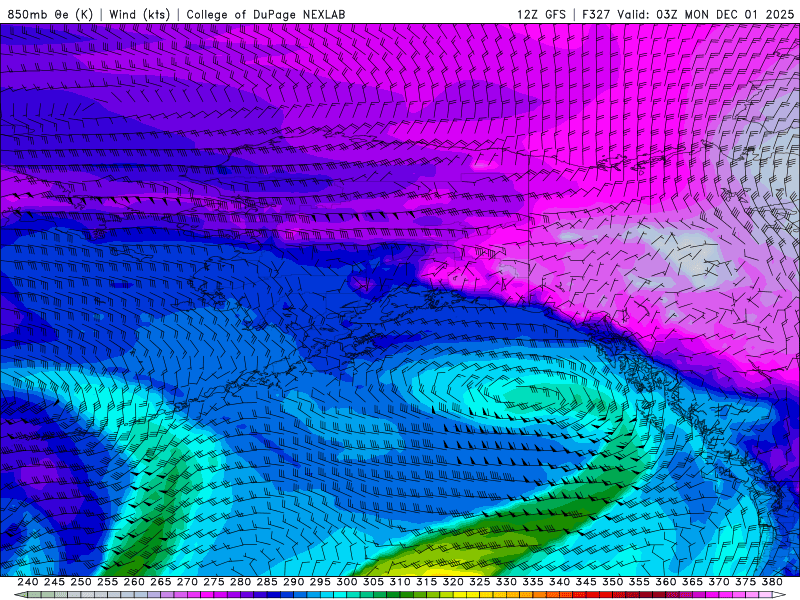Select the 260 value on the color scale
The height and width of the screenshot is (600, 800).
click(134, 582)
